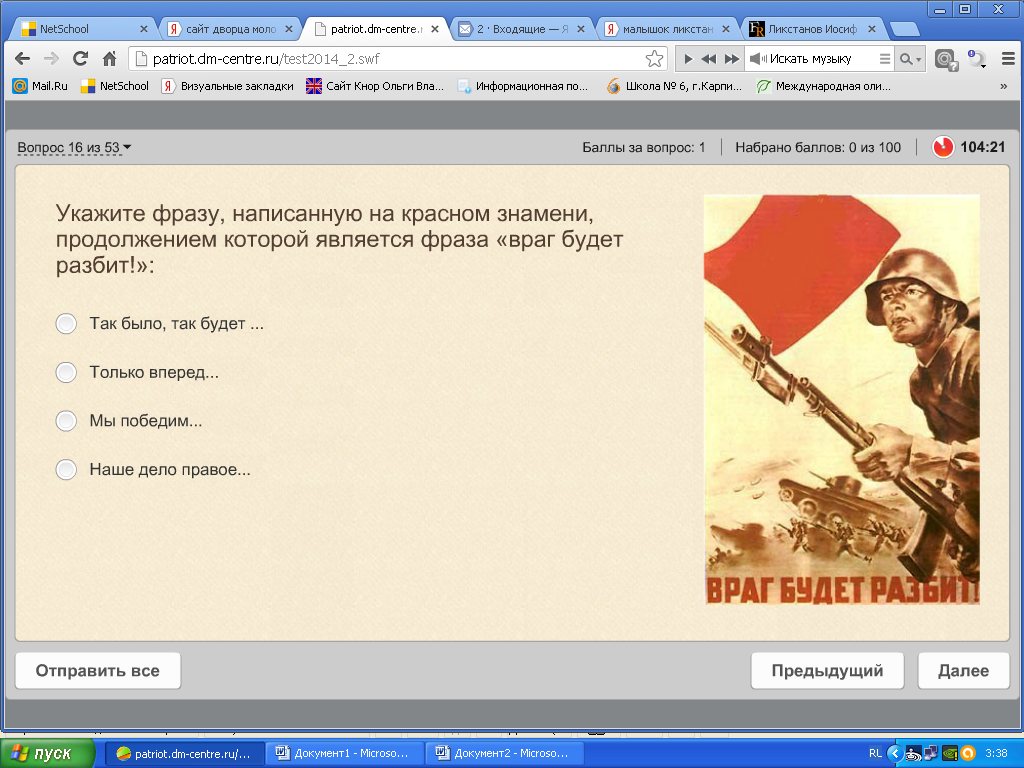Viewport: 1024px width, 768px height.
Task: Close the Ликстанов Иосиф tab
Action: coord(871,29)
